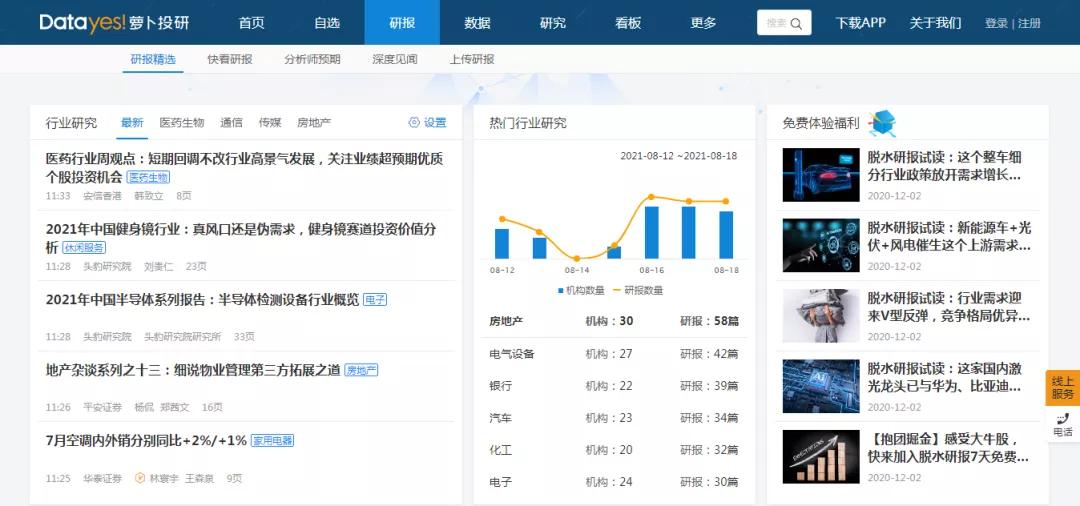Open 【抱团掘金】感受大牛股 article title
Viewport: 1080px width, 506px height.
pos(949,448)
